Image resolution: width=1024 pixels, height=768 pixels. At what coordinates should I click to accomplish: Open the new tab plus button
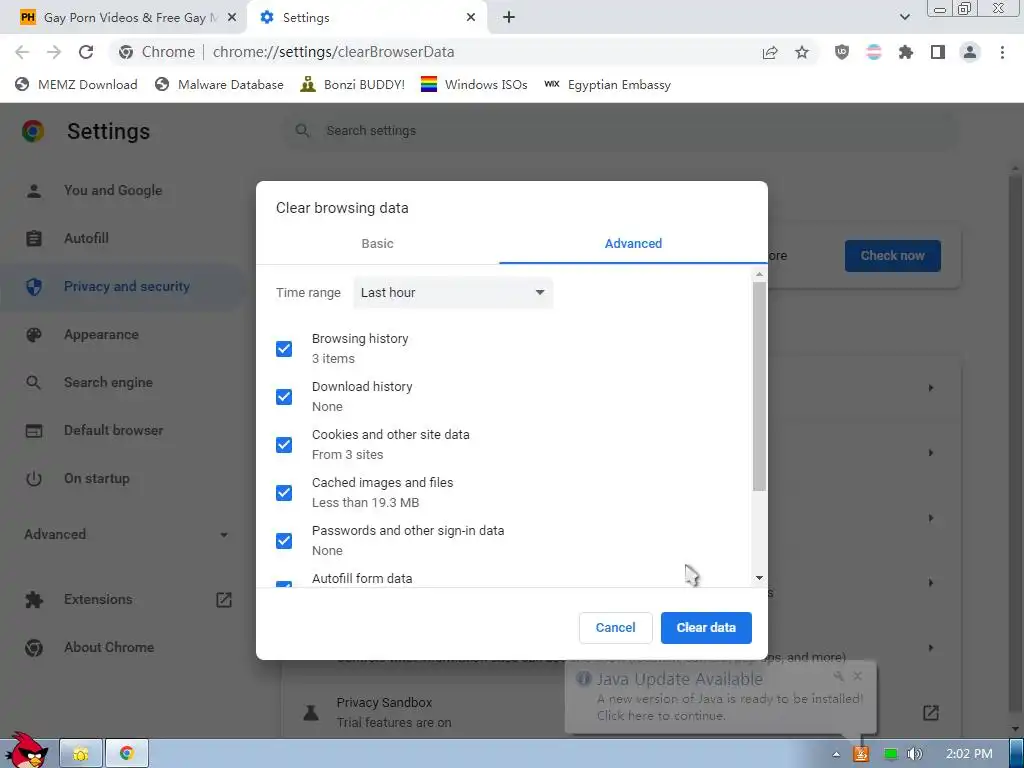509,18
